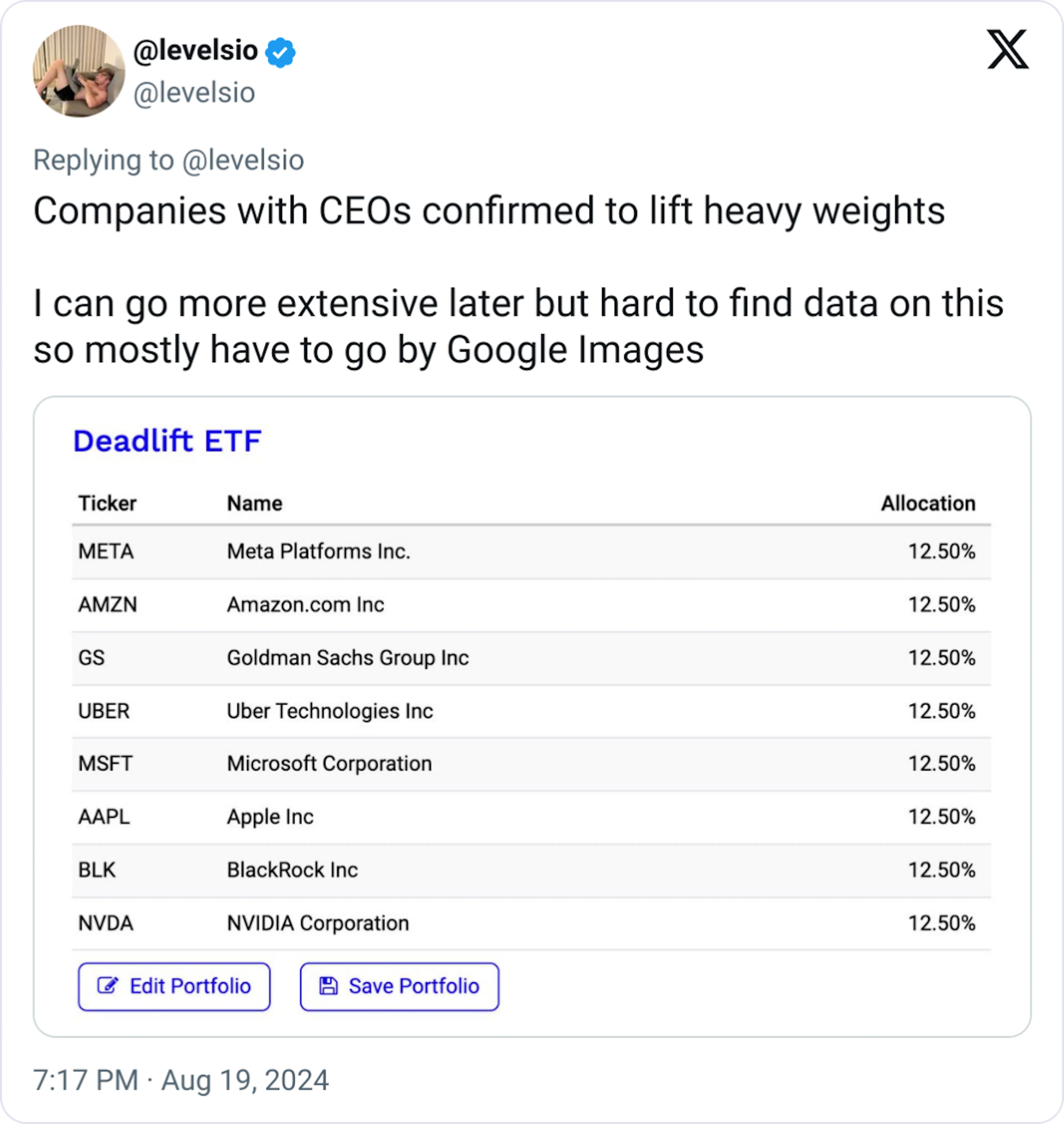
Task: Select the META ticker row
Action: click(106, 552)
